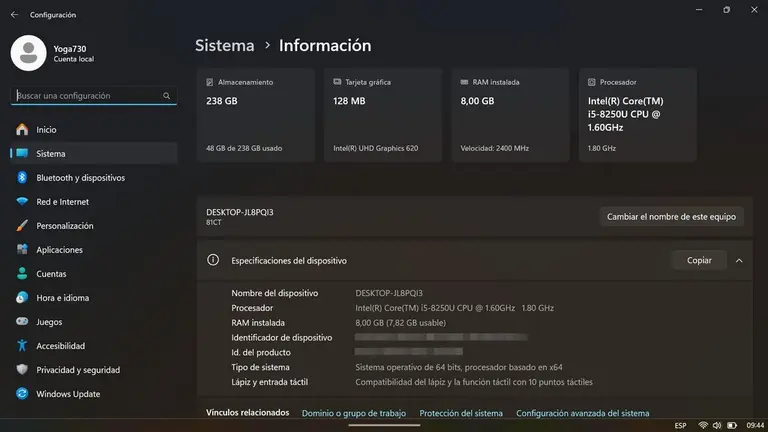Click the Red e Internet wifi icon
The image size is (768, 432).
pyautogui.click(x=22, y=201)
